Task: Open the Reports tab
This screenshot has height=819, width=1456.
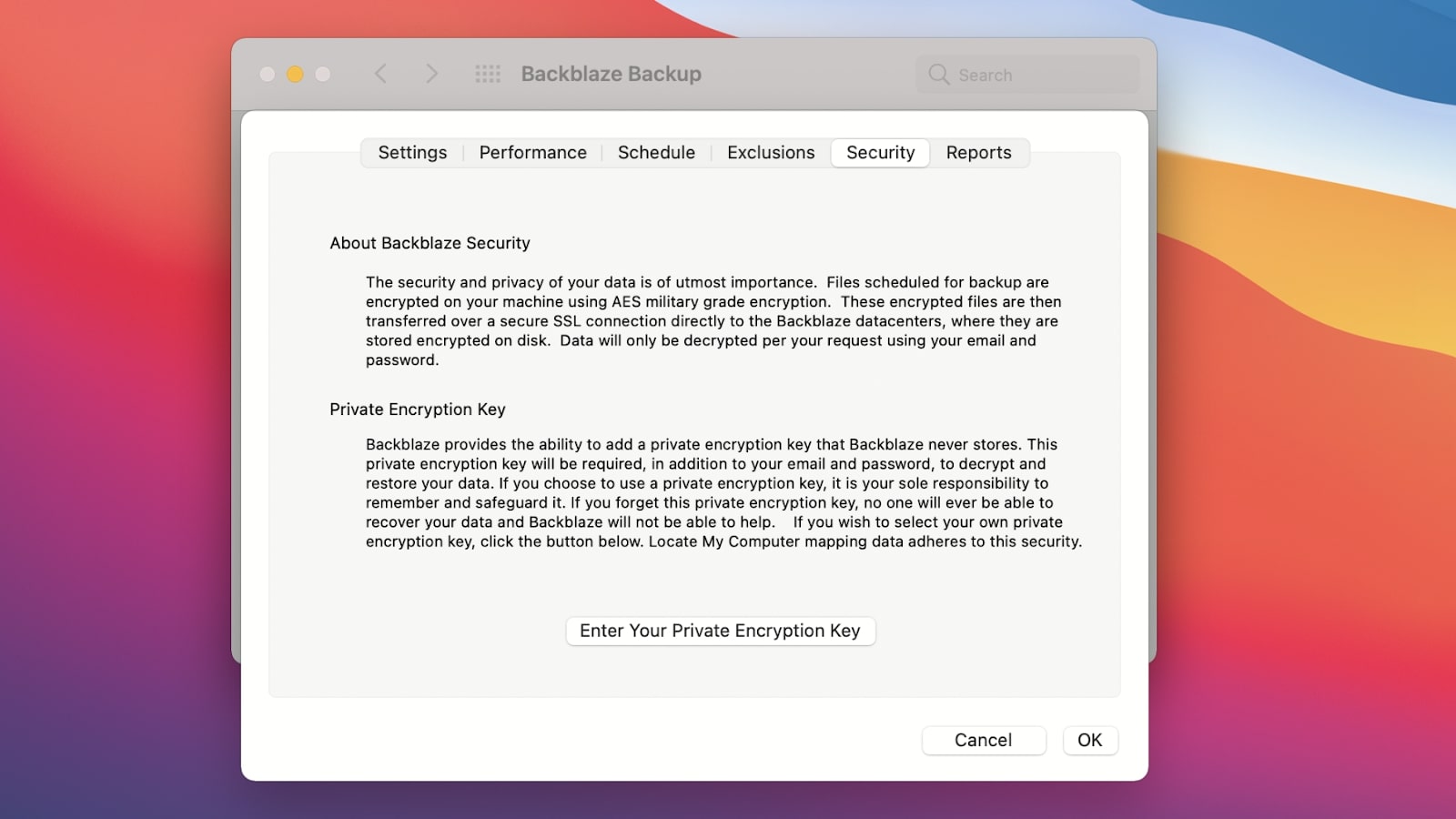Action: click(978, 152)
